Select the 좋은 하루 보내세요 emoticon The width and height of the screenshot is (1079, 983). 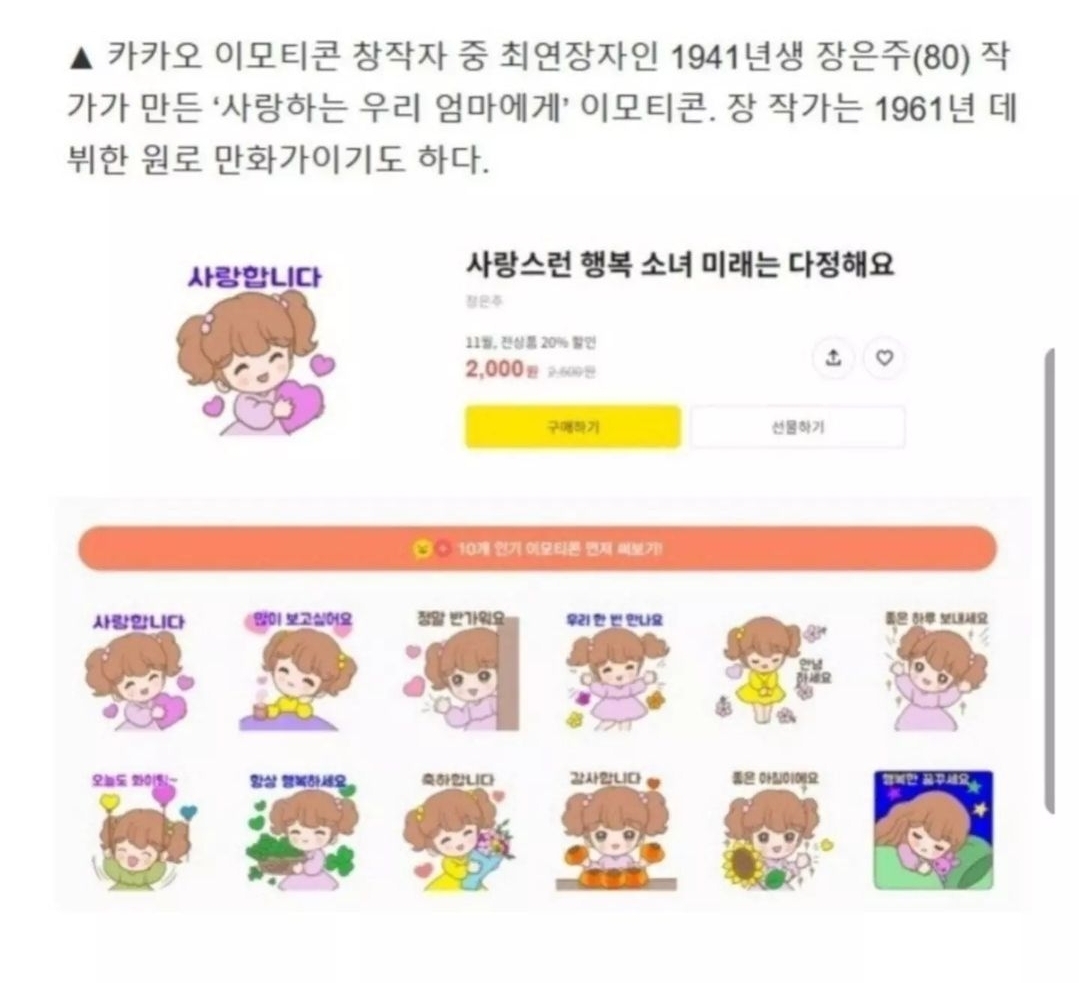click(937, 670)
